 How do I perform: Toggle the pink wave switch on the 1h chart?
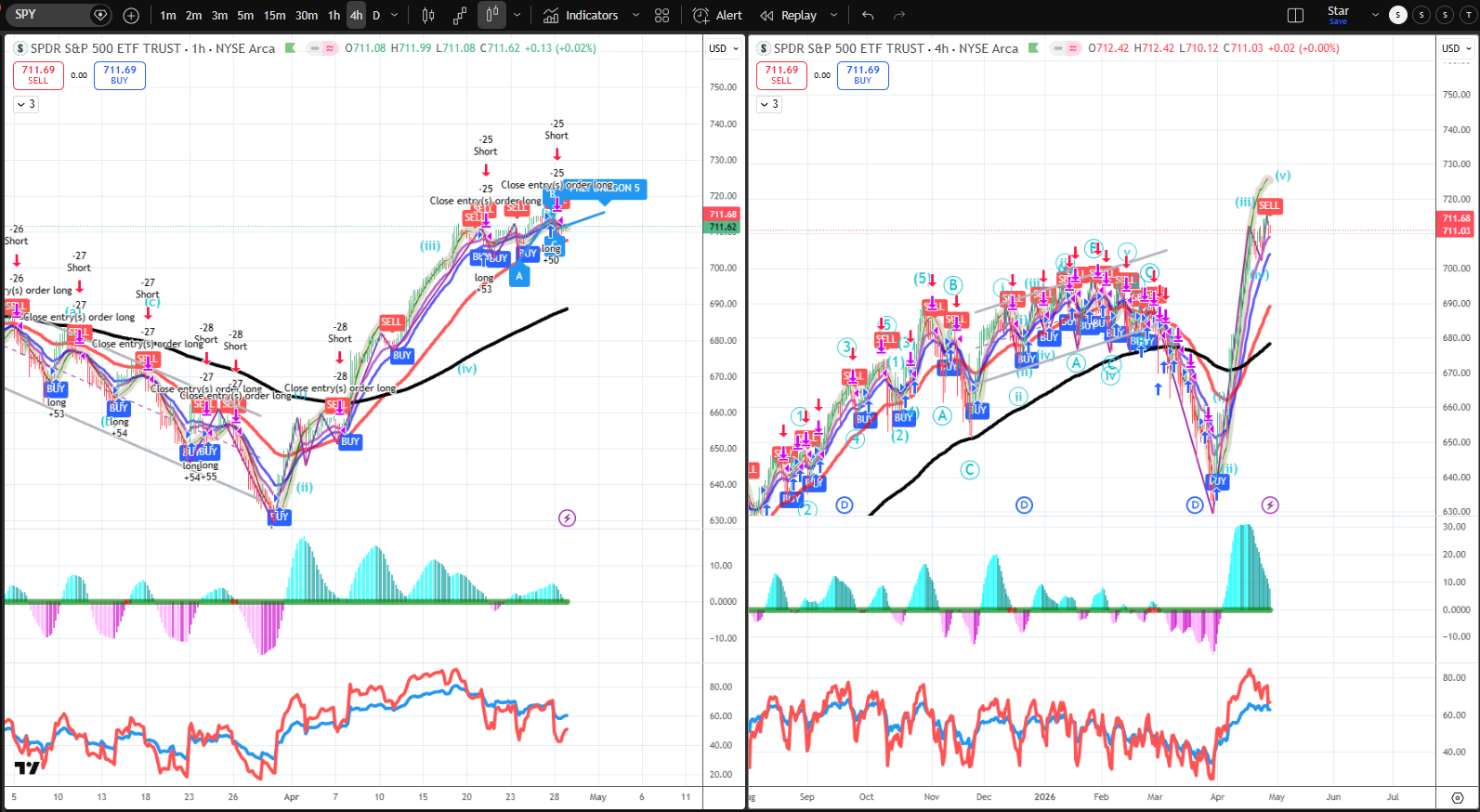[x=329, y=48]
